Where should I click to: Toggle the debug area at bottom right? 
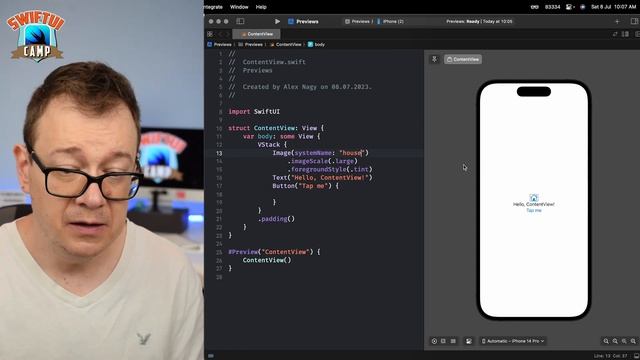click(636, 356)
